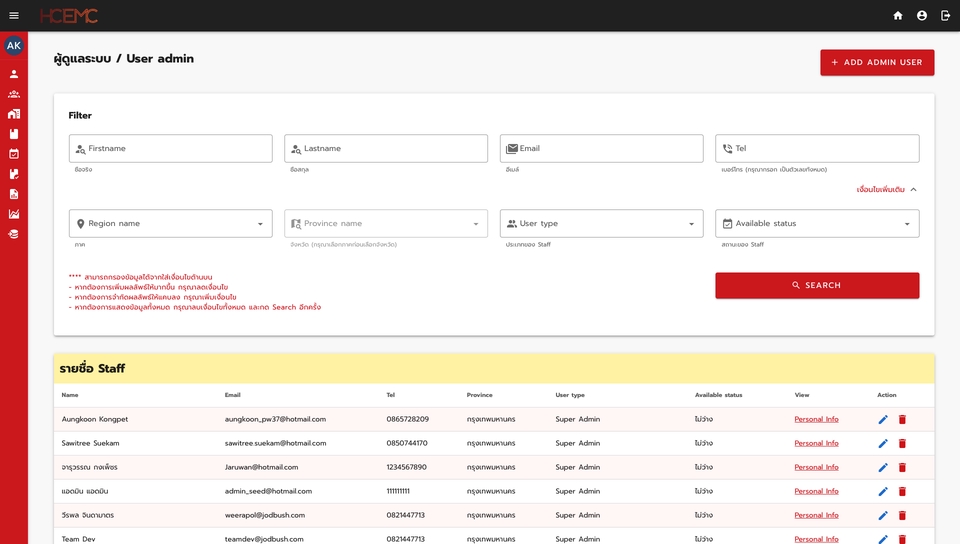
Task: Click the logout icon in top bar
Action: pyautogui.click(x=945, y=15)
